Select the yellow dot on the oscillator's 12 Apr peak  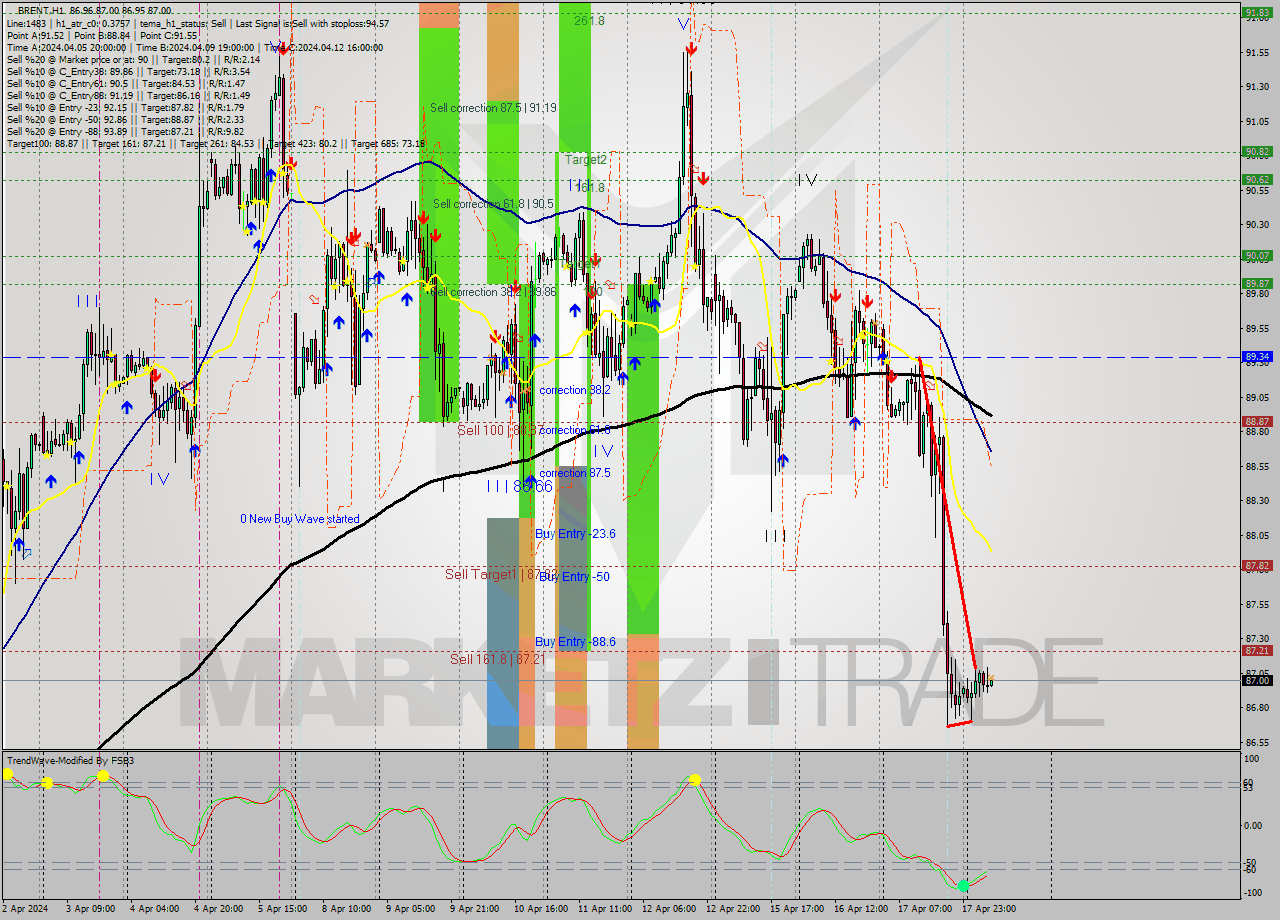pyautogui.click(x=695, y=778)
